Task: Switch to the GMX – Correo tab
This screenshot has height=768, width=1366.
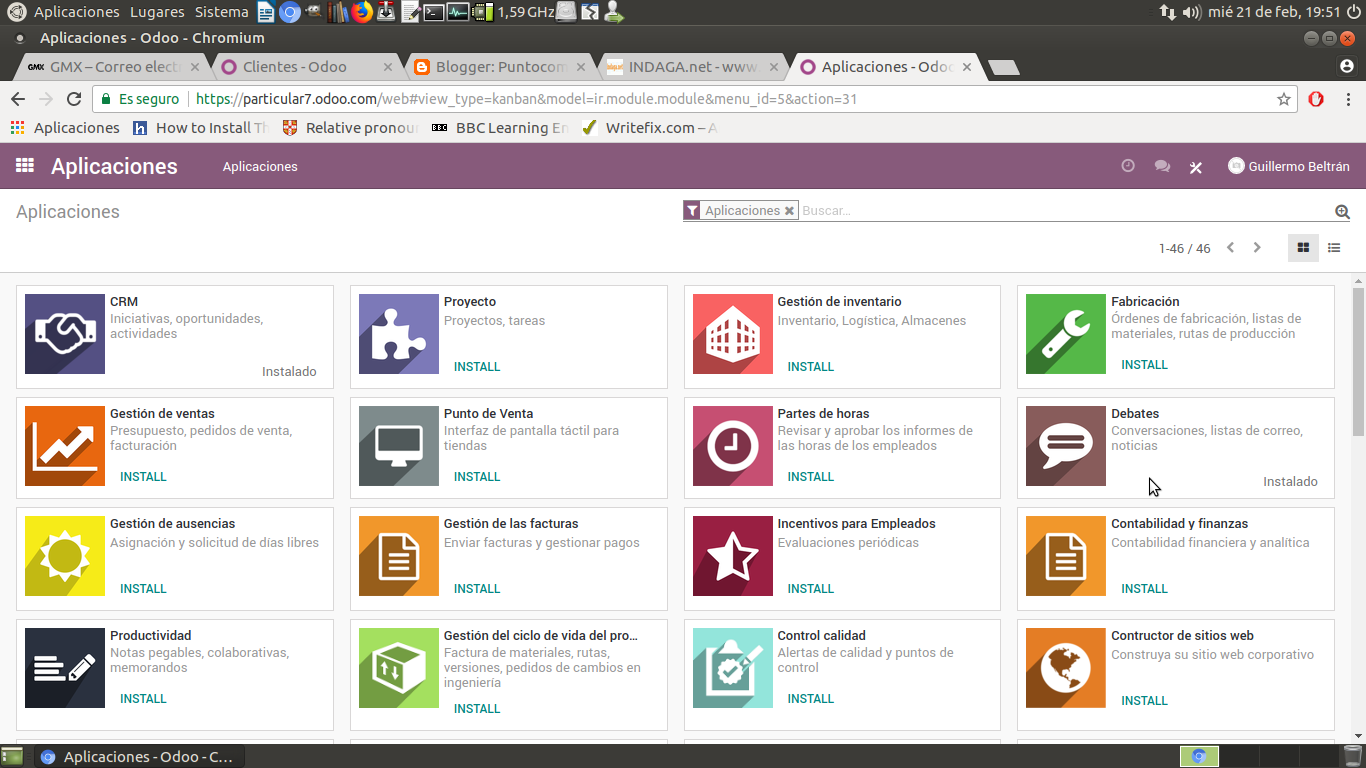Action: (x=113, y=67)
